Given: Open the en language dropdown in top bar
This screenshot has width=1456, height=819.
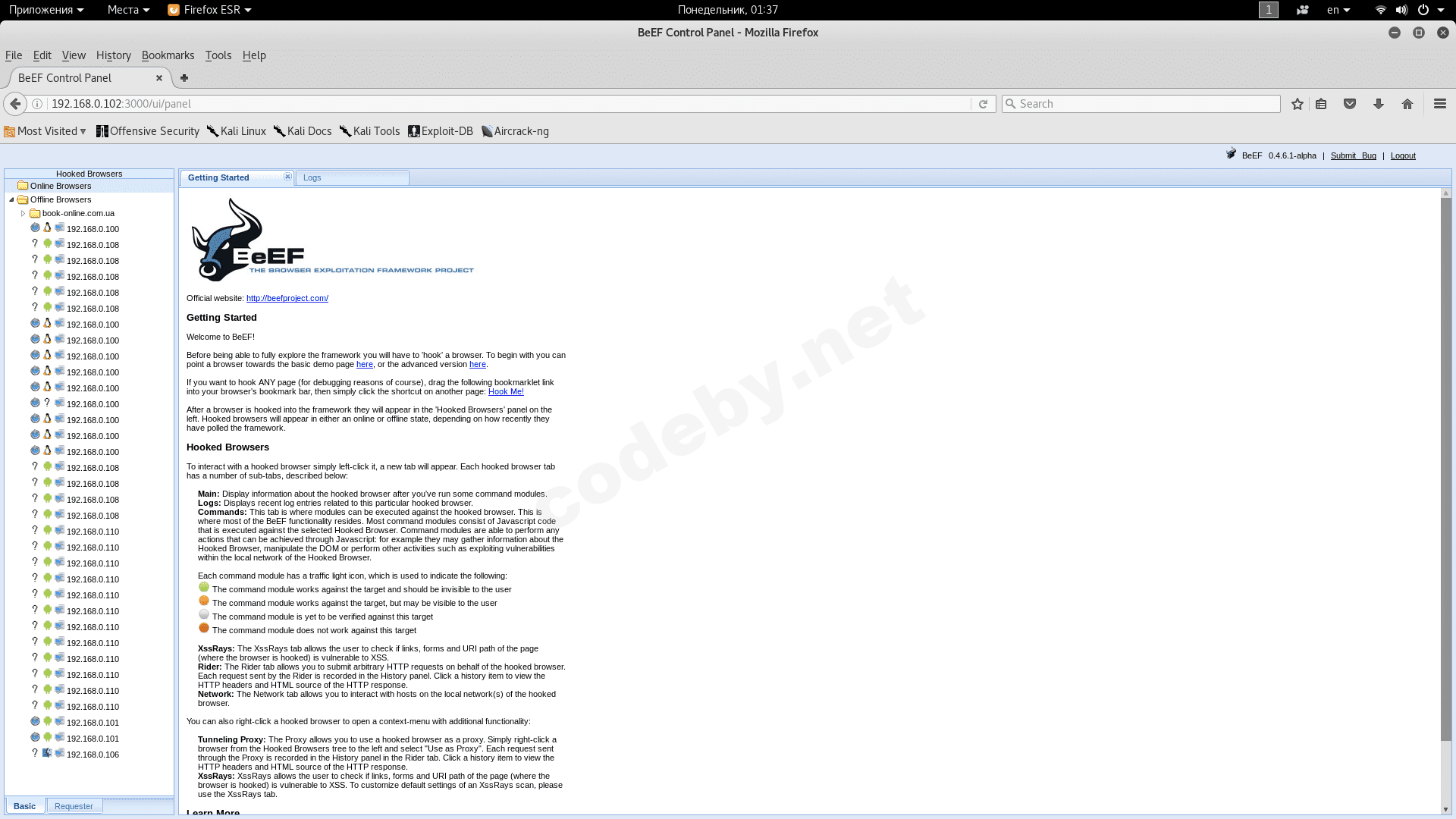Looking at the screenshot, I should [x=1338, y=10].
